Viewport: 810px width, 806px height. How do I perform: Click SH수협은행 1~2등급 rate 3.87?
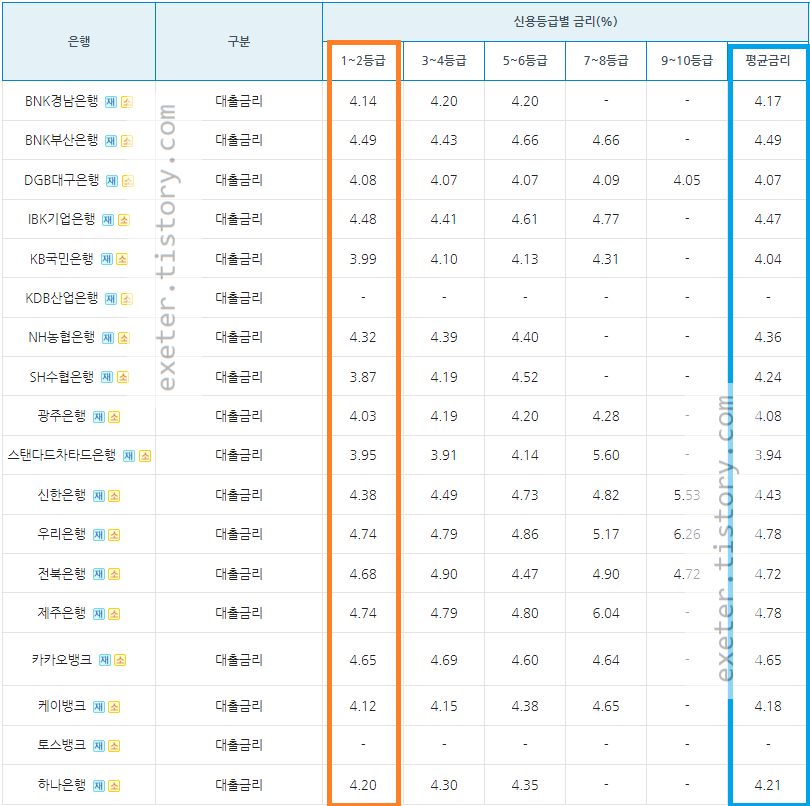[363, 378]
